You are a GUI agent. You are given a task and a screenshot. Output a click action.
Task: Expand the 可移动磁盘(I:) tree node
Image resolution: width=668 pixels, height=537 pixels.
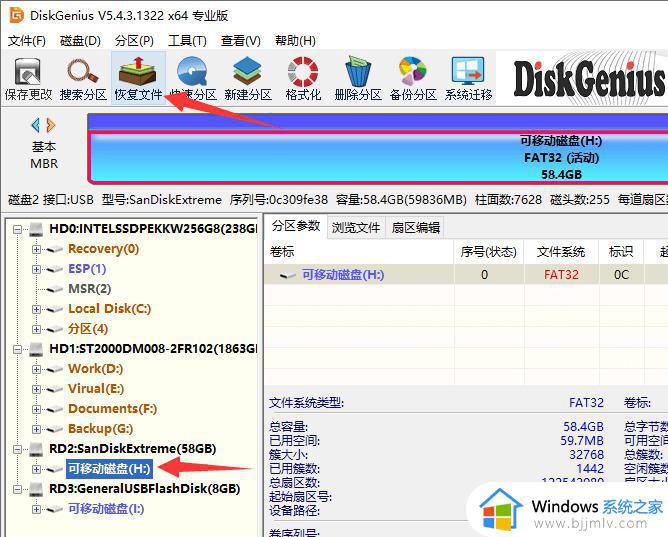click(x=36, y=509)
